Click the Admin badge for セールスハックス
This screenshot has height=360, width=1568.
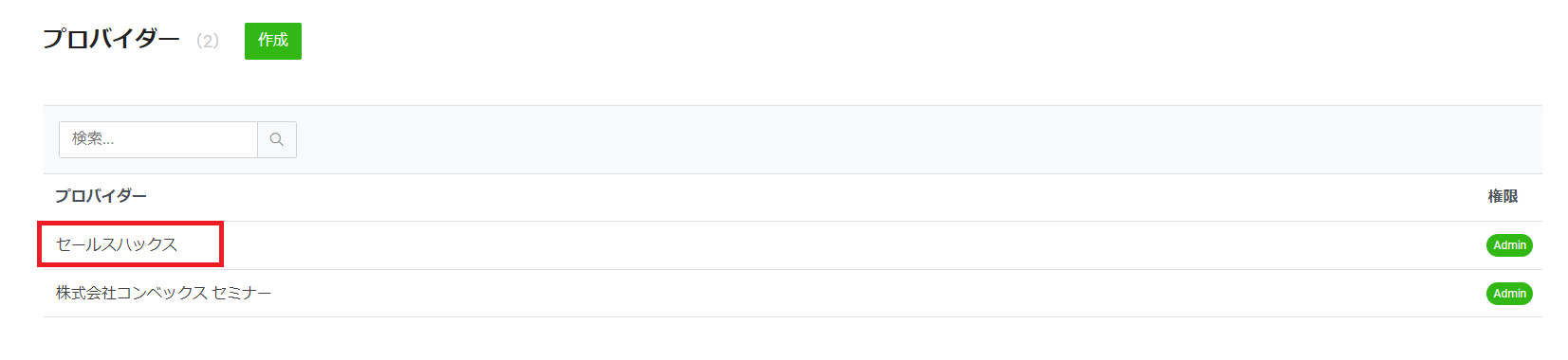(x=1509, y=245)
